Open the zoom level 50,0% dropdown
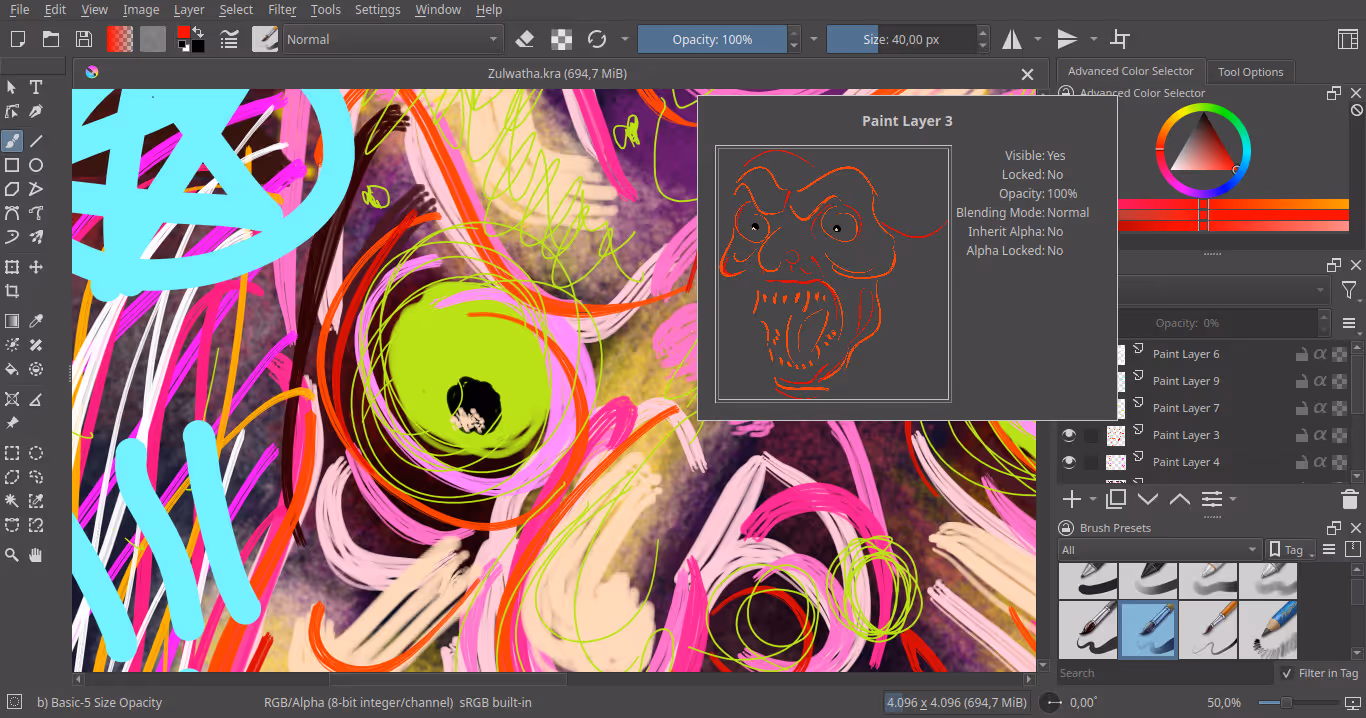Image resolution: width=1366 pixels, height=718 pixels. click(1224, 703)
